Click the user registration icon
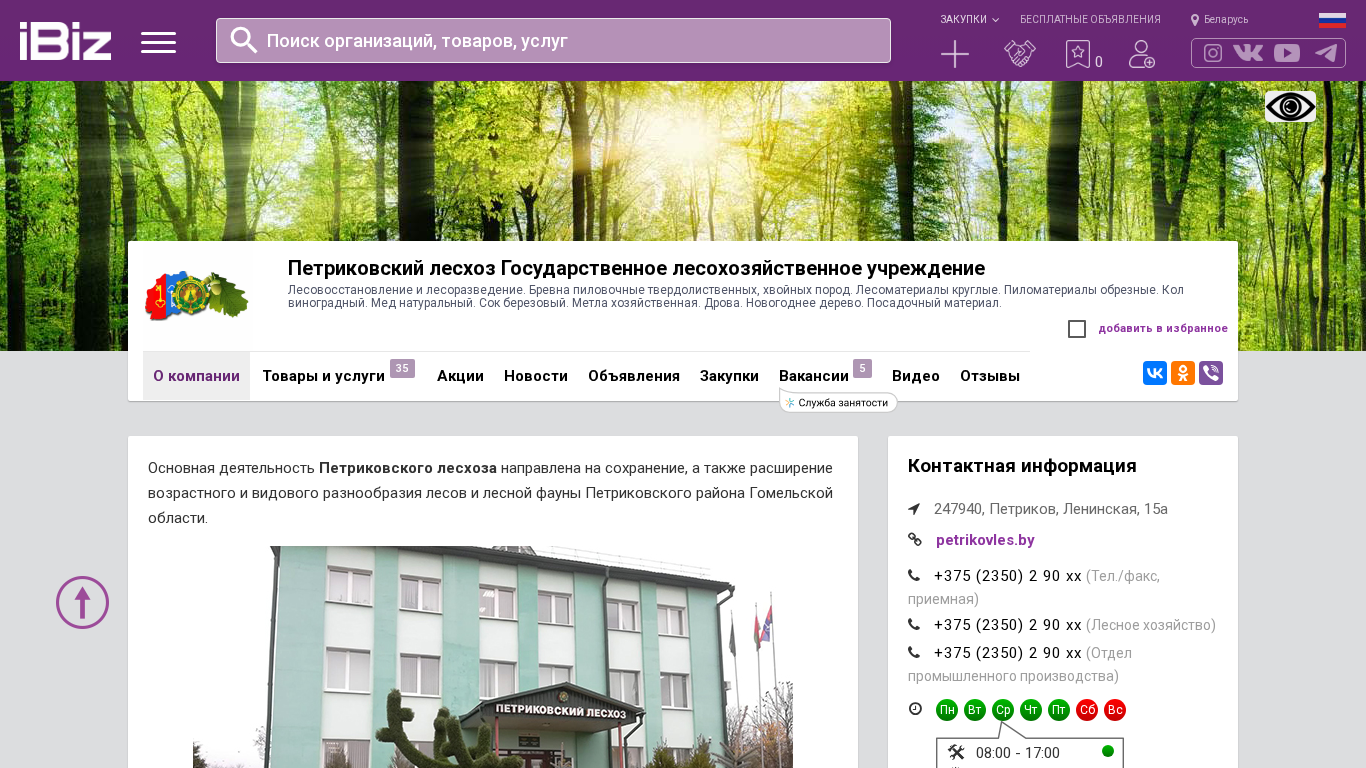This screenshot has width=1366, height=768. click(1142, 54)
